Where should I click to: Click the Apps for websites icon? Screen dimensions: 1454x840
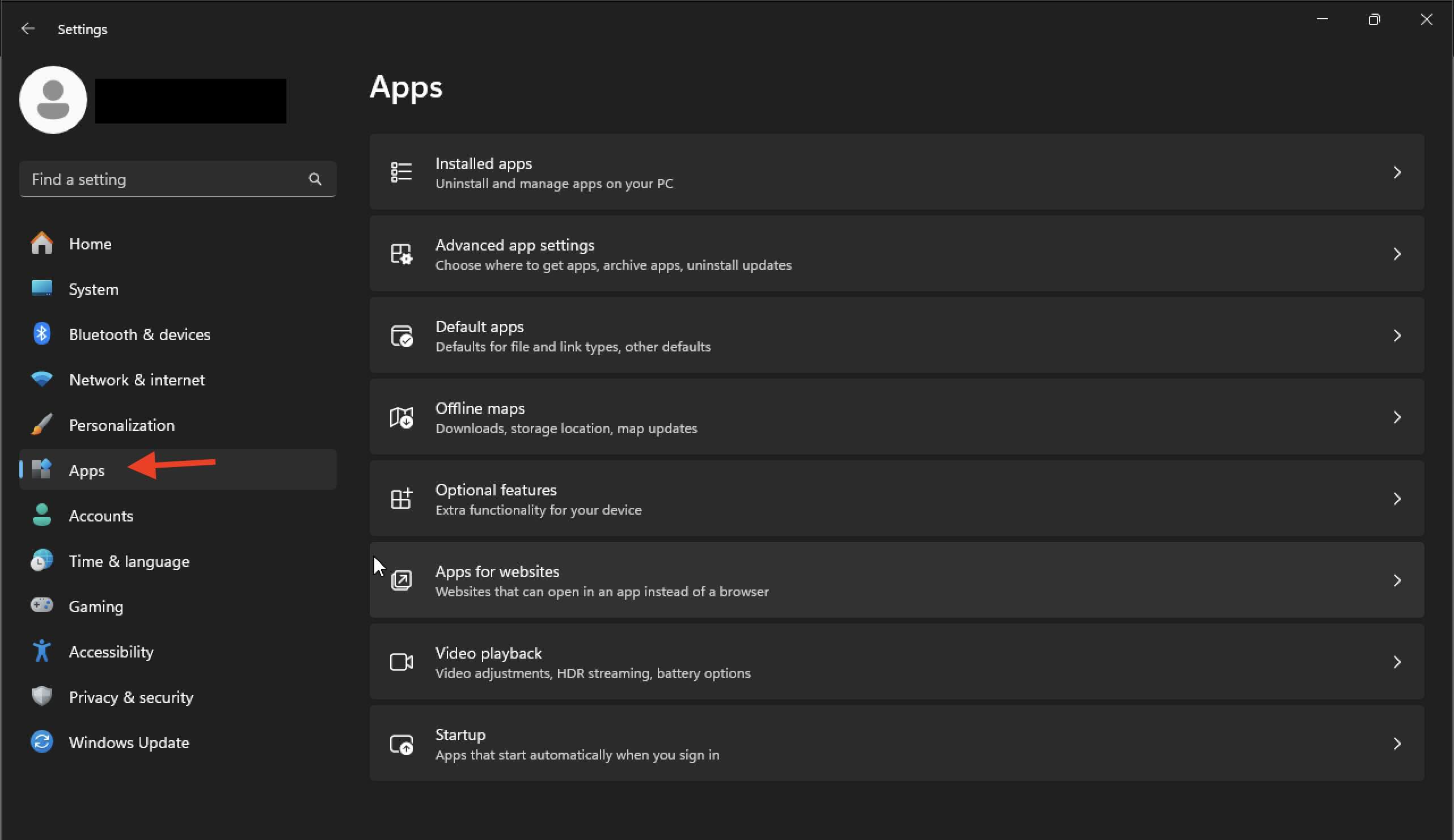401,580
